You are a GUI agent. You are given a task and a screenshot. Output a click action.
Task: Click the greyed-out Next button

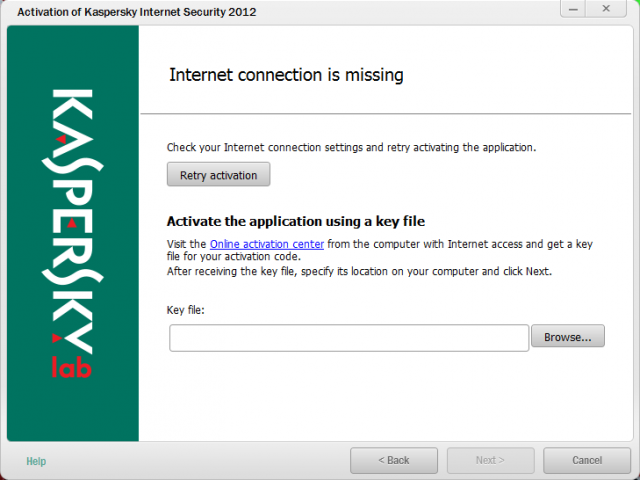(x=491, y=460)
